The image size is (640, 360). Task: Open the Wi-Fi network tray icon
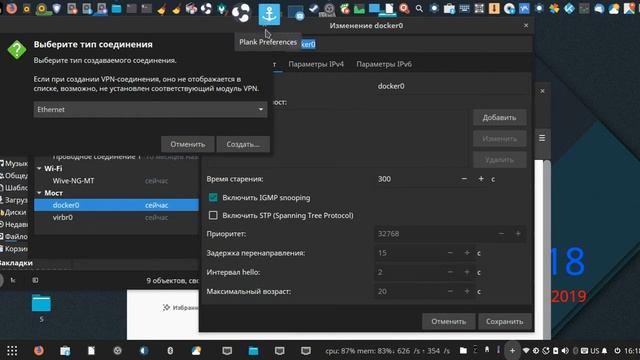coord(526,351)
